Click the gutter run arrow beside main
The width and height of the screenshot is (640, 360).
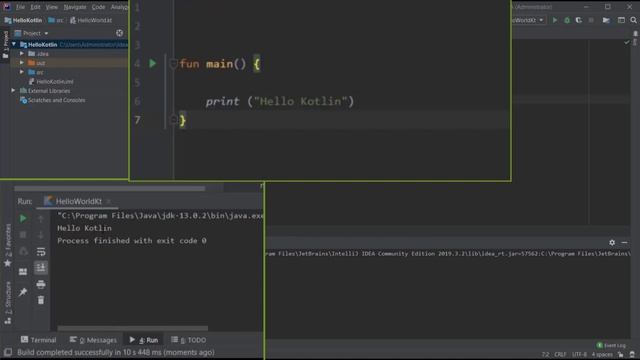pos(152,63)
